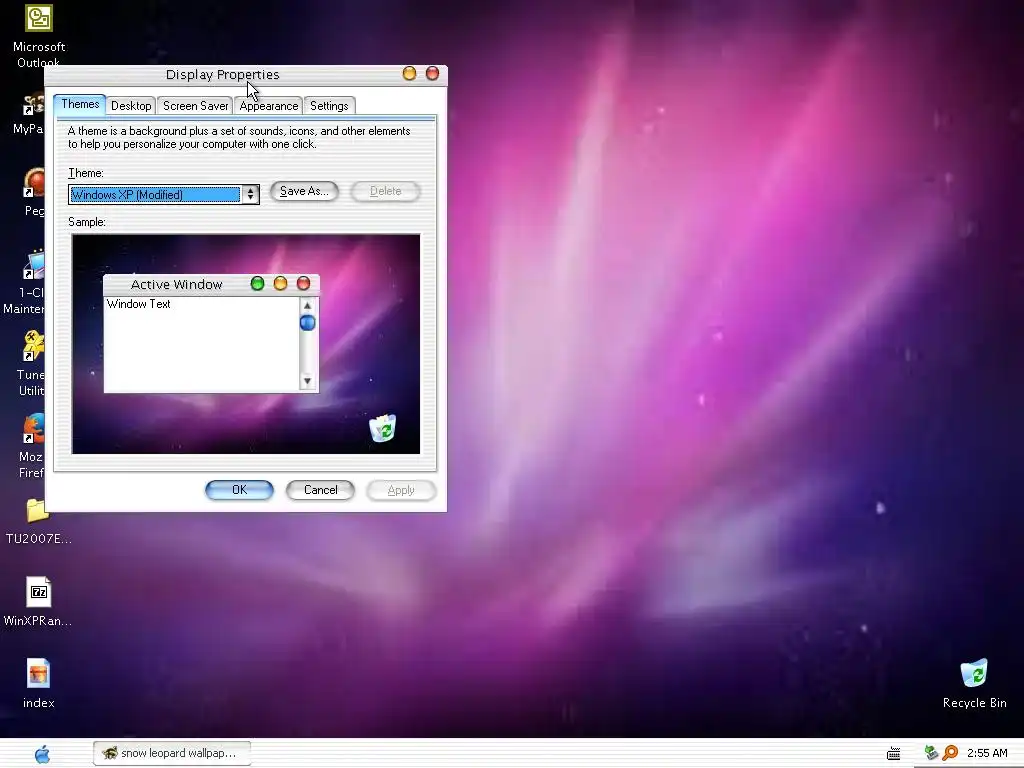The height and width of the screenshot is (768, 1024).
Task: Click the network tray icon beside magnifier
Action: (931, 753)
